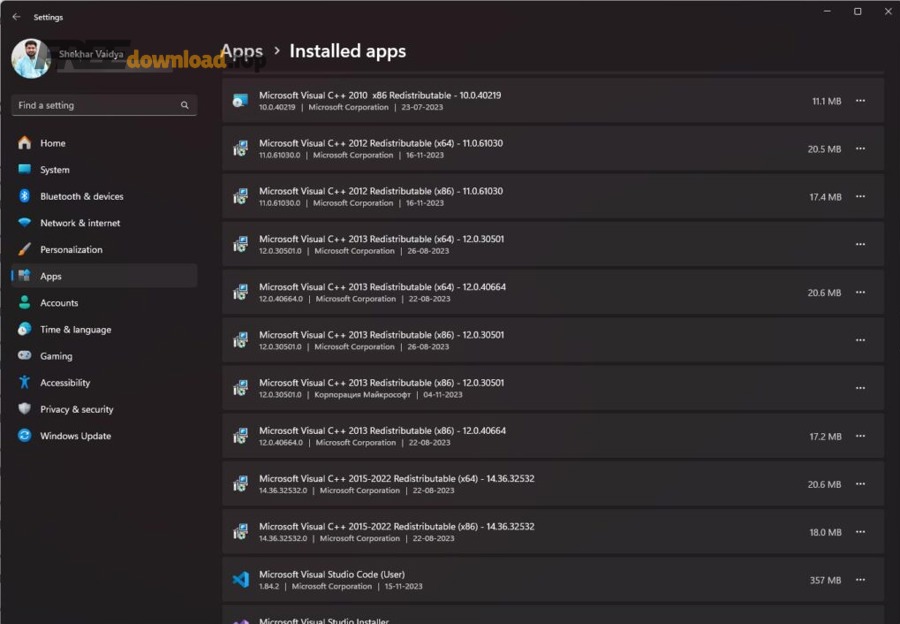
Task: Click the Windows Update sync icon
Action: [x=24, y=435]
